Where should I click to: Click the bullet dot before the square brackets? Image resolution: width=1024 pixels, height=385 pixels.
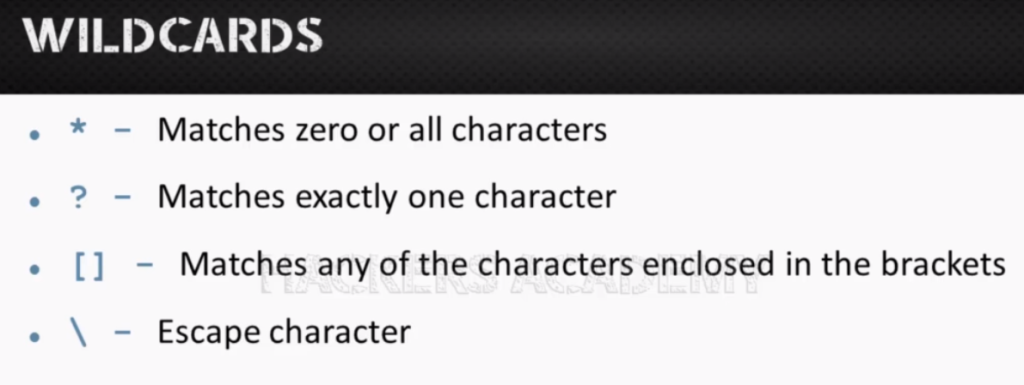point(35,269)
